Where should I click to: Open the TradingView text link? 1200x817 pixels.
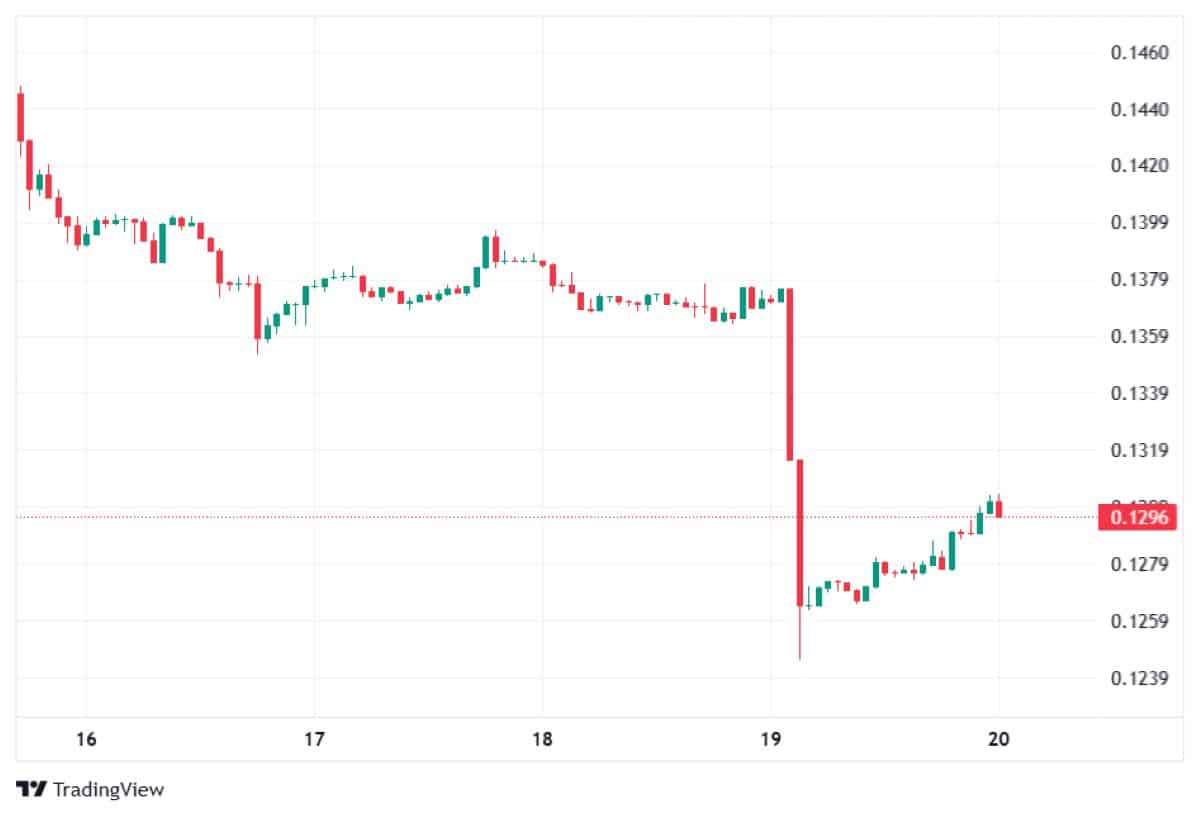tap(108, 789)
